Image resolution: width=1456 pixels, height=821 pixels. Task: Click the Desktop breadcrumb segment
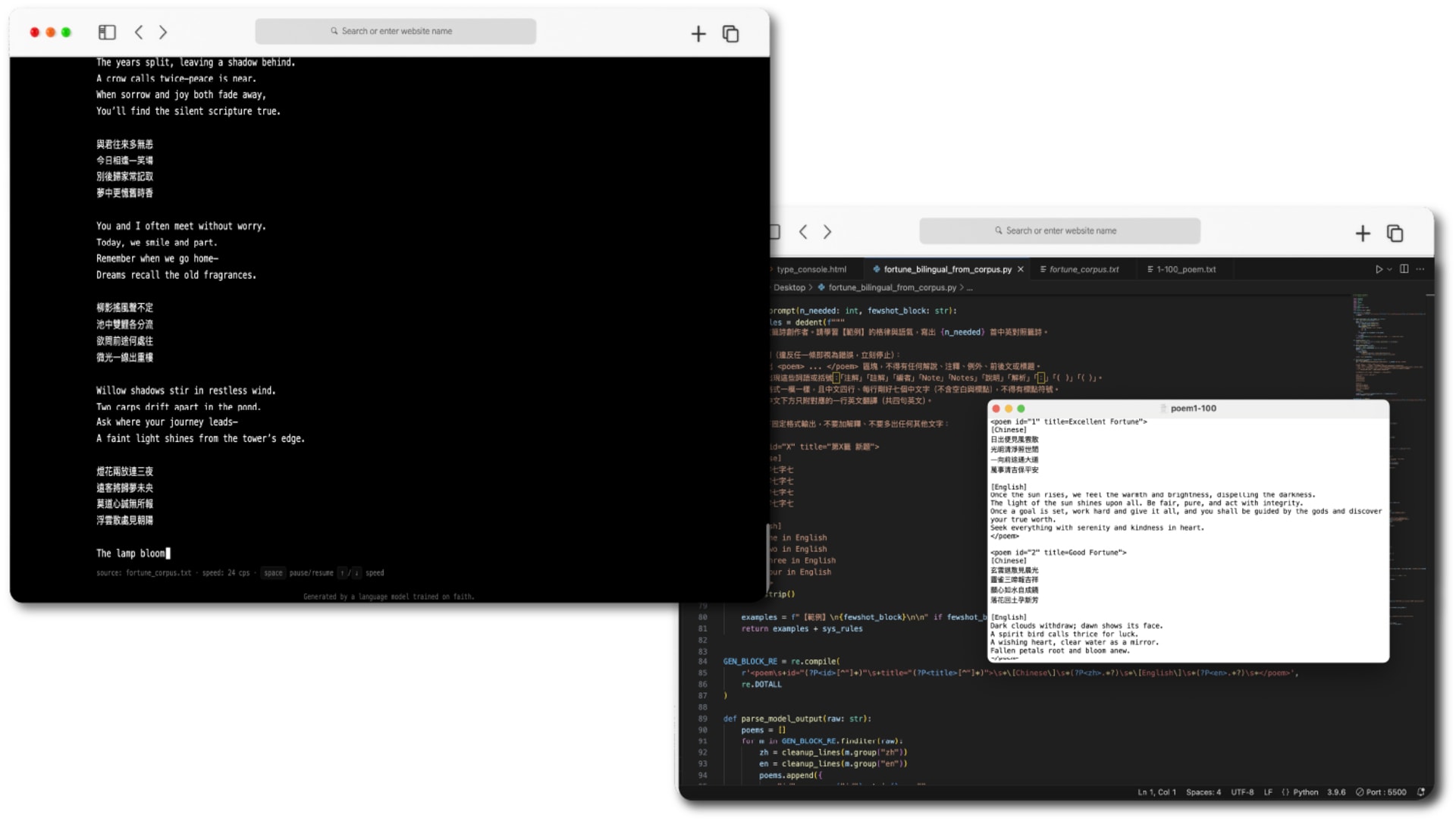[789, 287]
